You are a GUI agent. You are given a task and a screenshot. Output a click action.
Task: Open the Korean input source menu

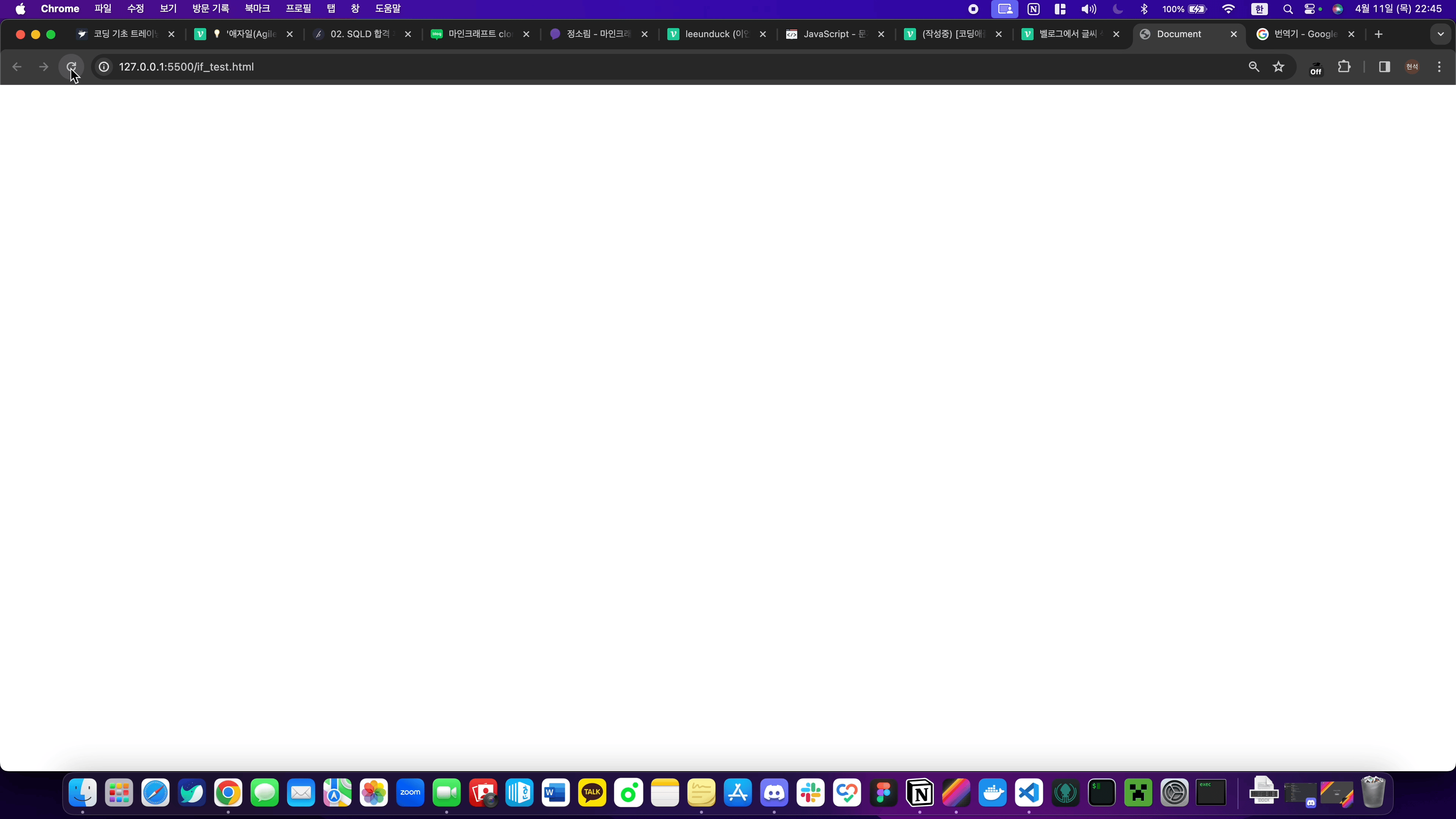pyautogui.click(x=1259, y=9)
